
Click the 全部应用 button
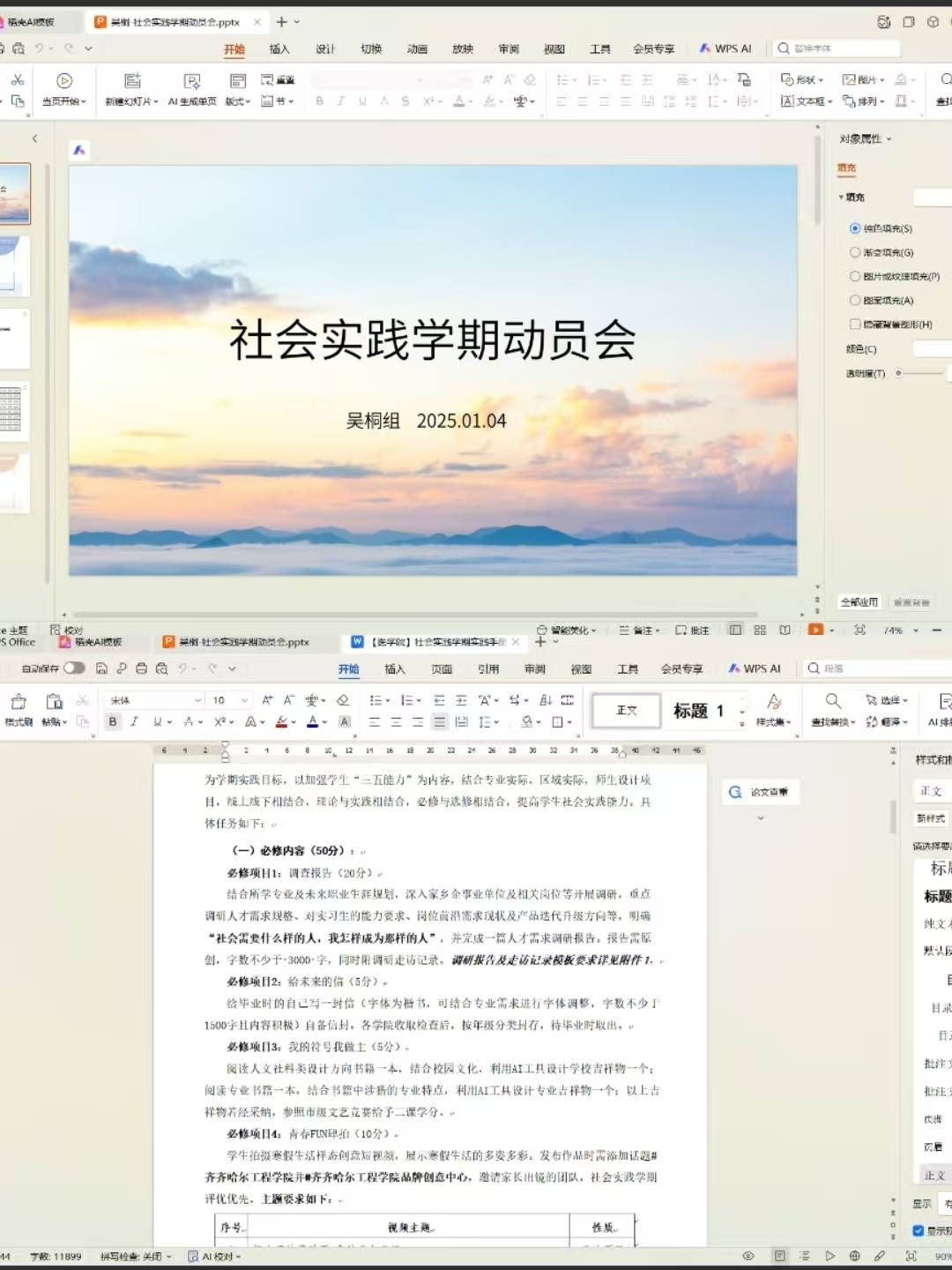point(859,602)
